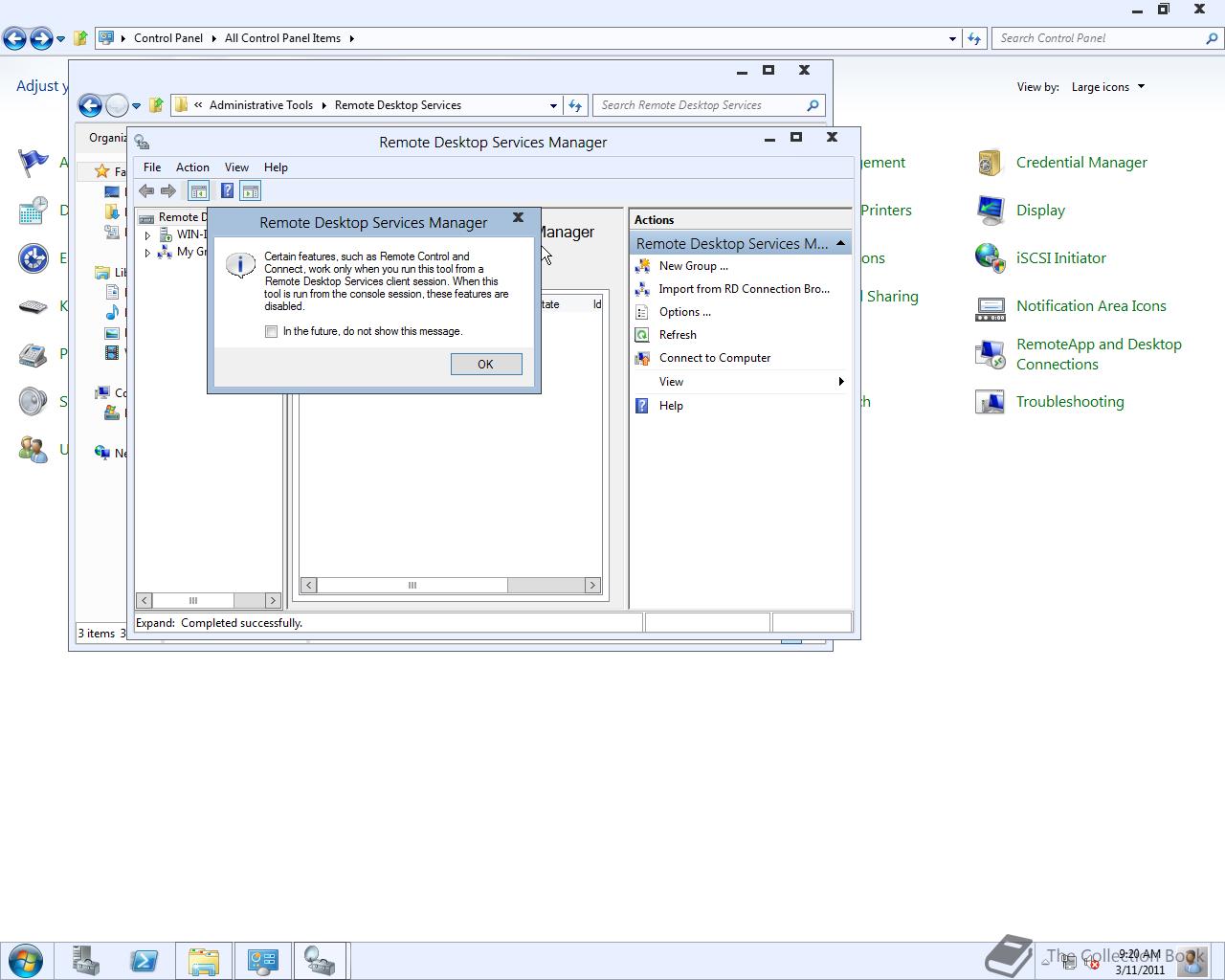Click Back button in Control Panel window
This screenshot has height=980, width=1225.
14,38
